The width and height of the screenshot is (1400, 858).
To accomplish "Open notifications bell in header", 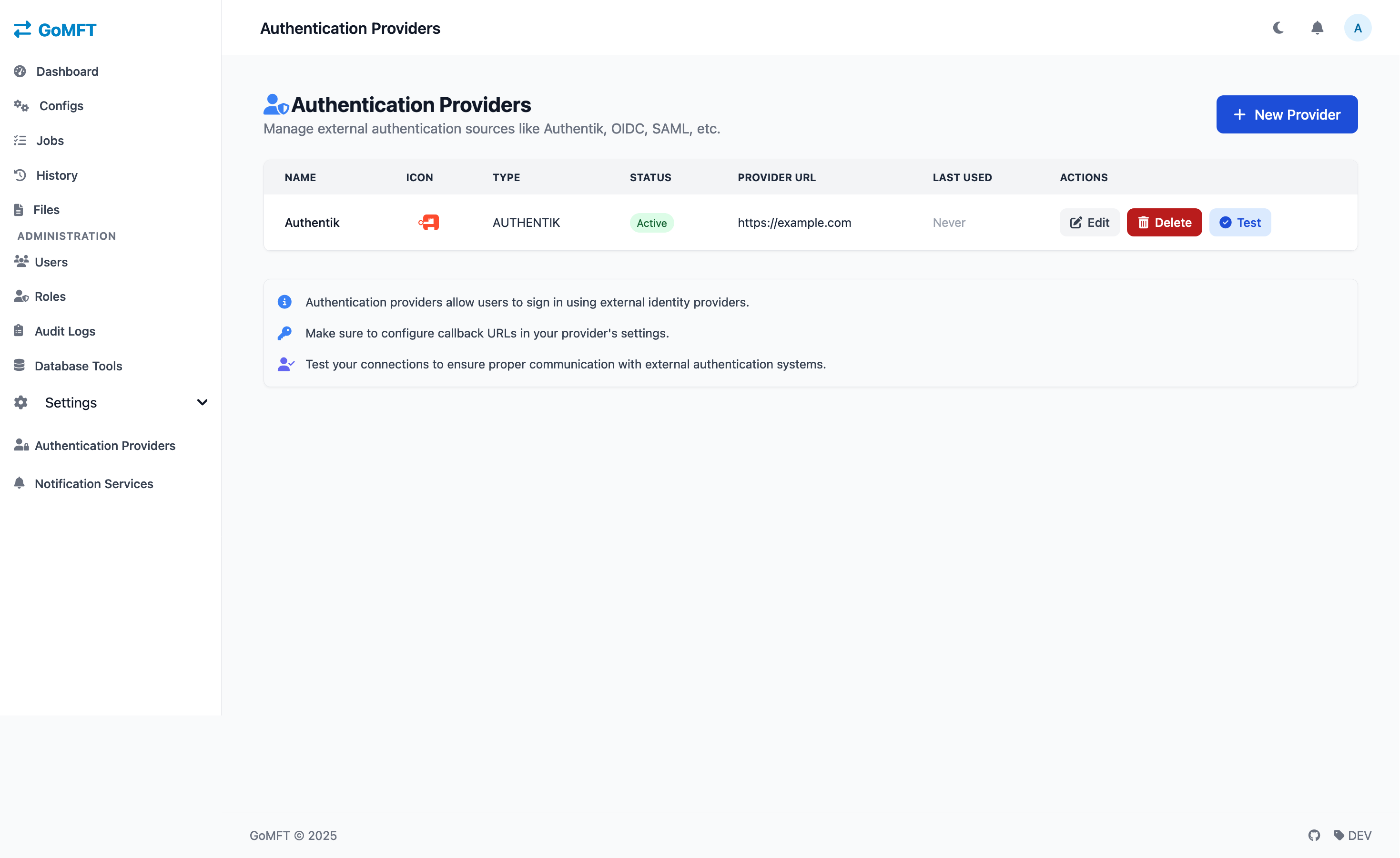I will coord(1317,28).
